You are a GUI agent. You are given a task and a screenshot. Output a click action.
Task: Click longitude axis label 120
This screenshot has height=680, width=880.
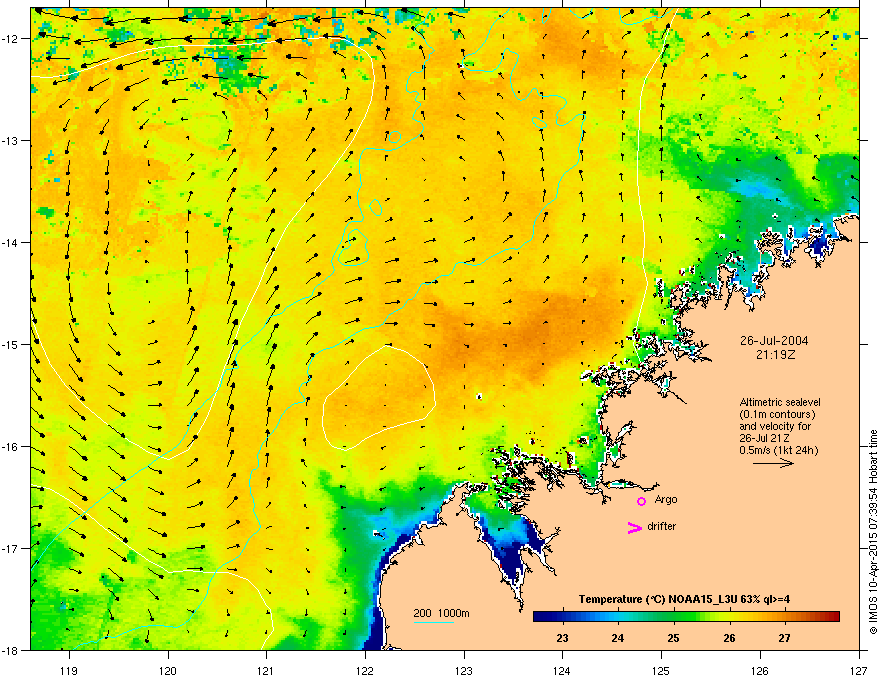(x=168, y=671)
